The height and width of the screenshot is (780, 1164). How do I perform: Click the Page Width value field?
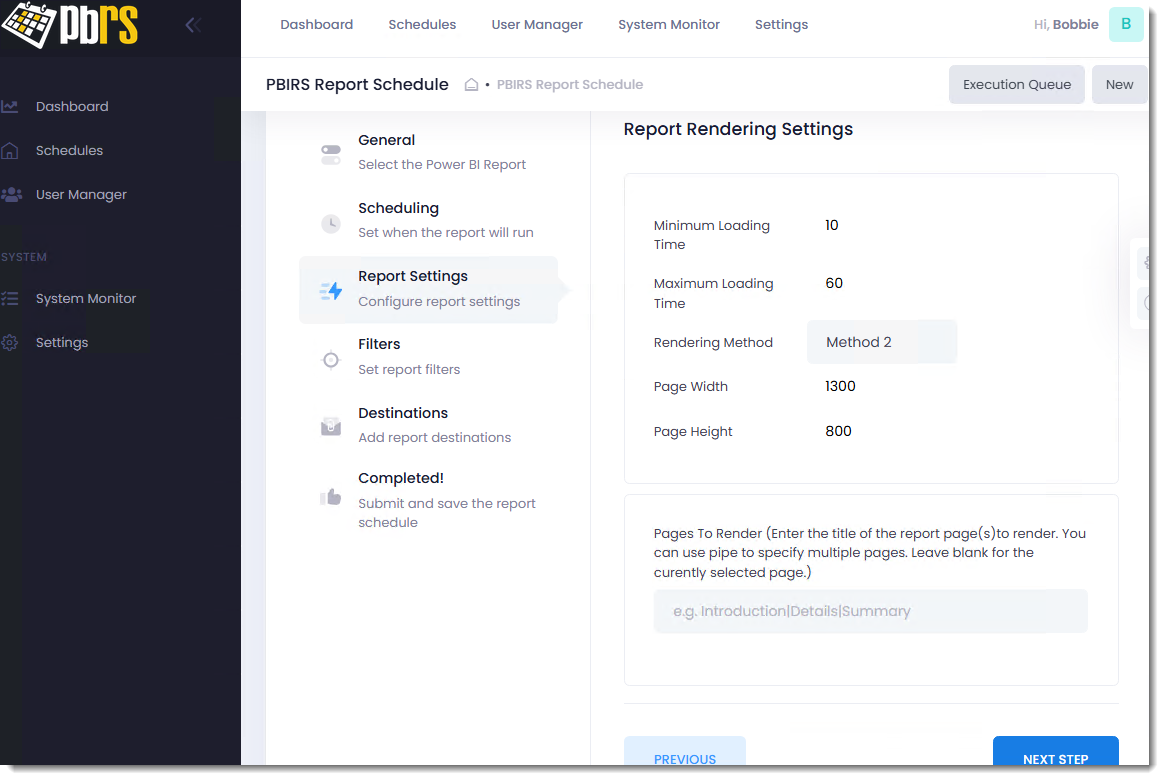point(840,387)
